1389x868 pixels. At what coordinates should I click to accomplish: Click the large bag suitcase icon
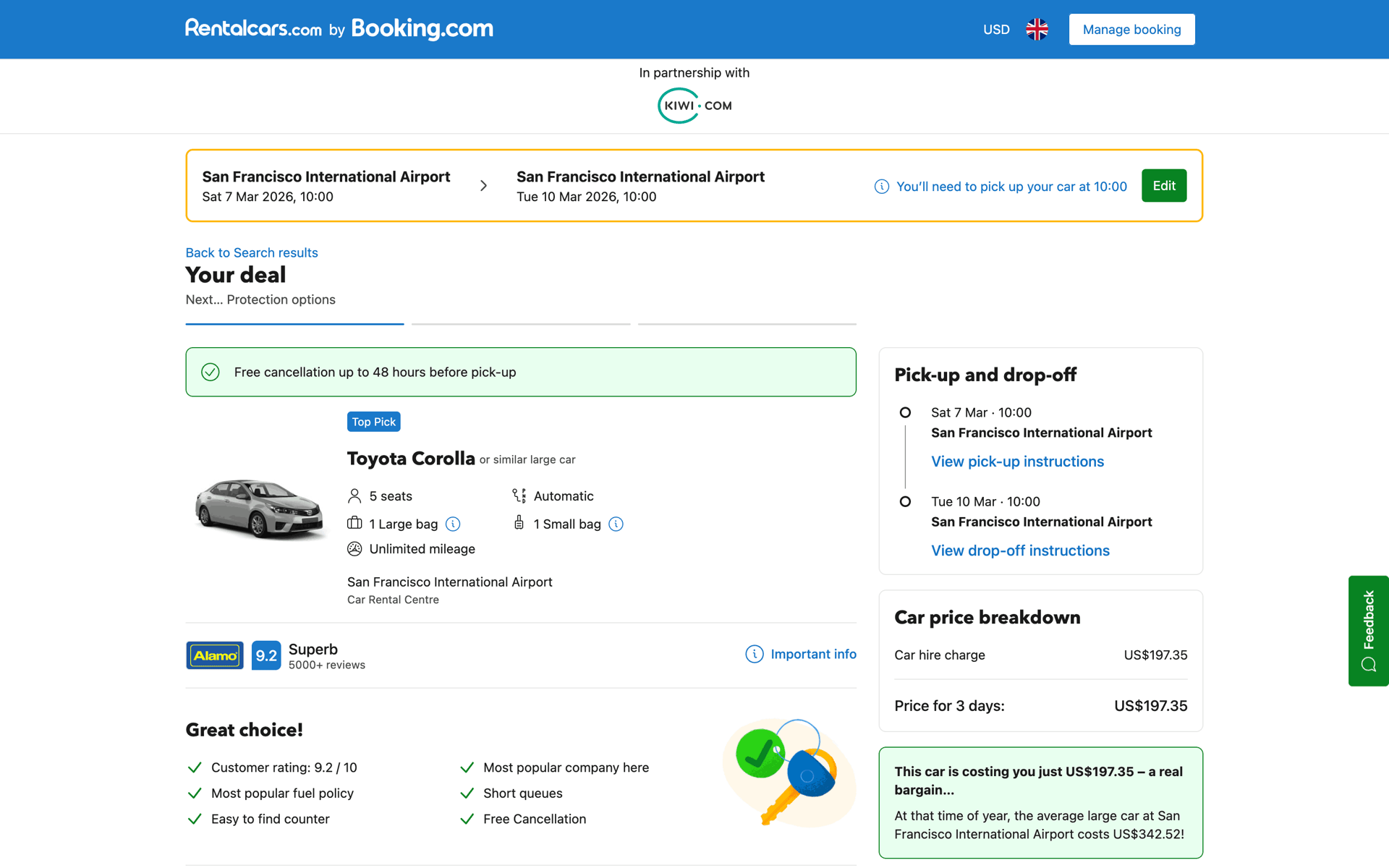(354, 523)
